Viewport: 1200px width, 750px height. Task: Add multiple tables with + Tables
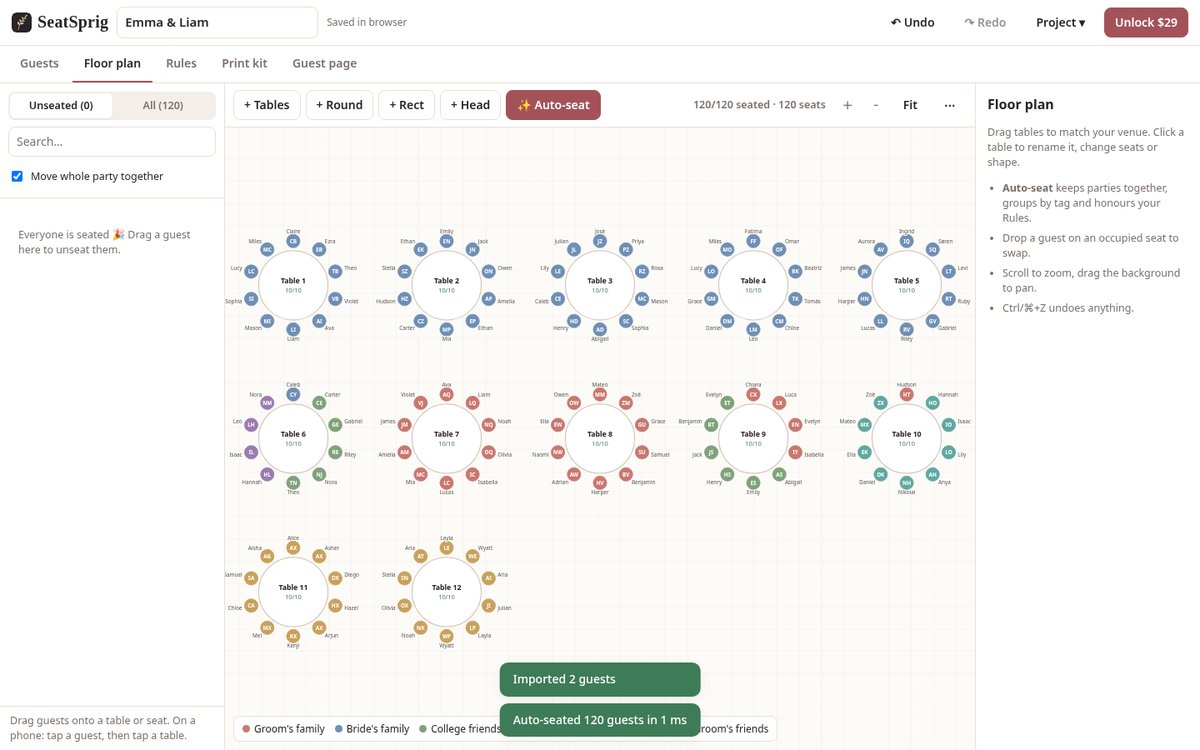pyautogui.click(x=267, y=105)
